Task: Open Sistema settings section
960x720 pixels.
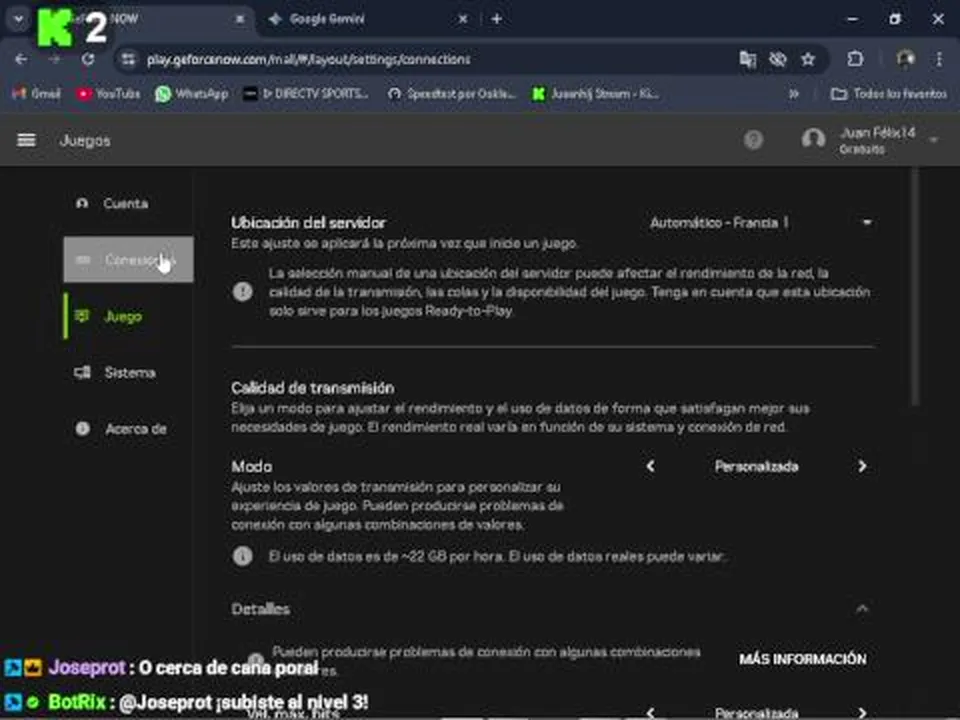Action: (128, 372)
